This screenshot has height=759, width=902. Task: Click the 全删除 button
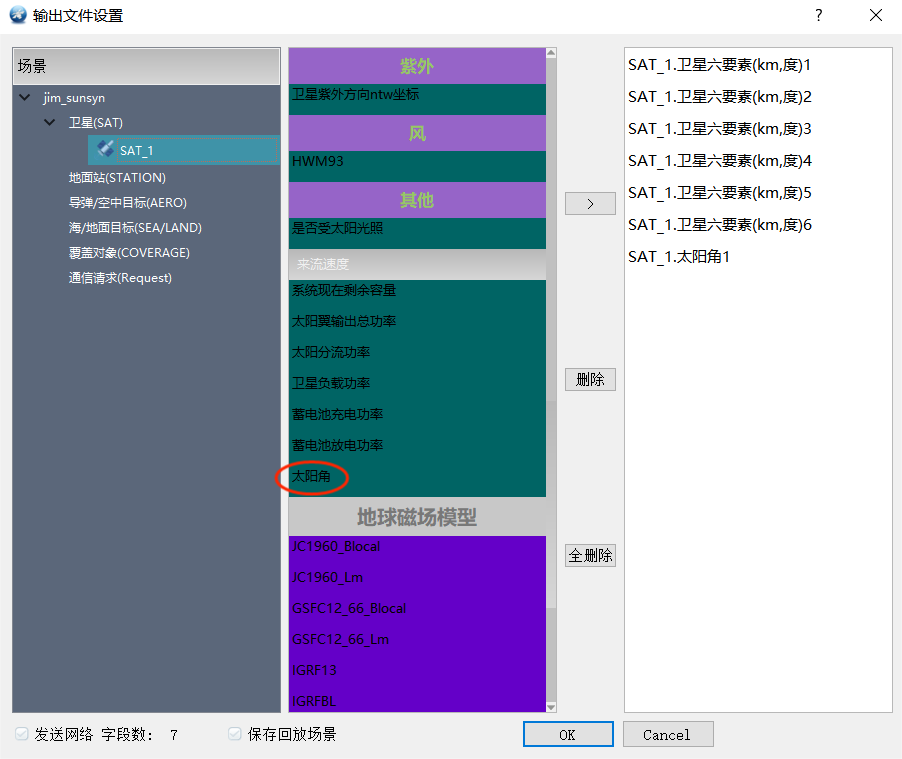590,555
